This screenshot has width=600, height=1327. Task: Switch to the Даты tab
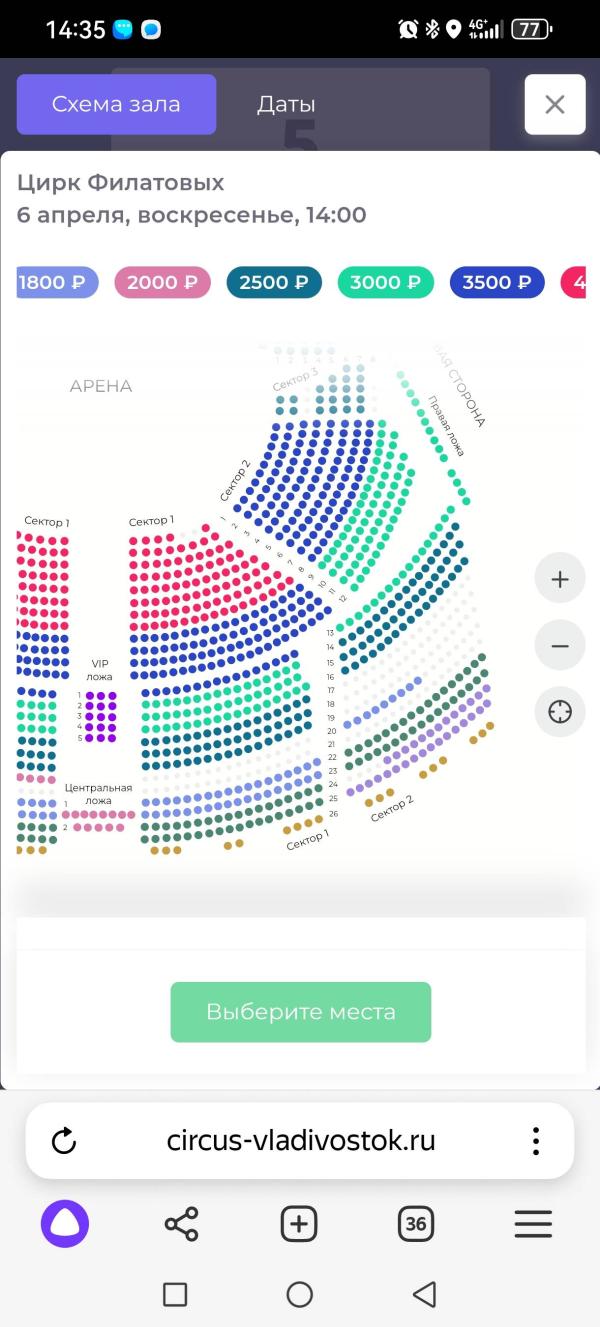click(x=286, y=104)
